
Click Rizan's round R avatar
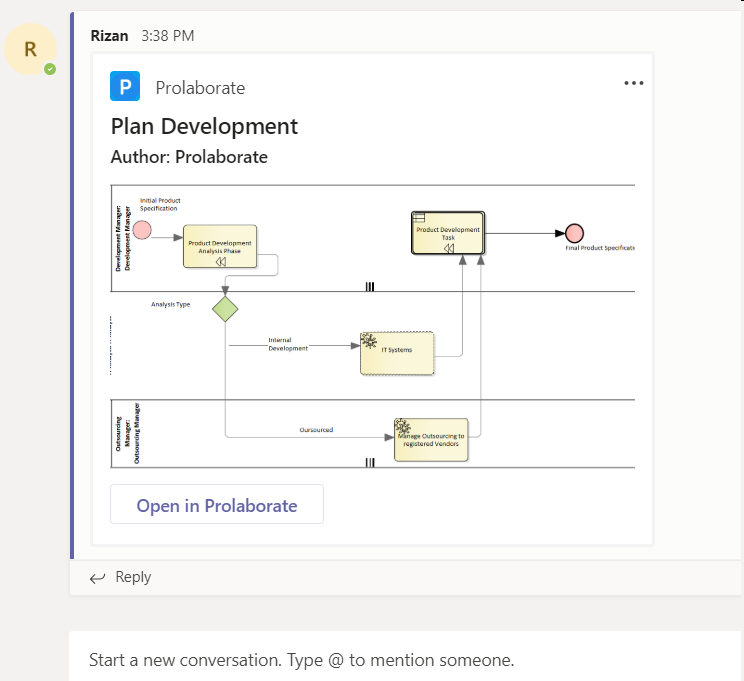30,49
